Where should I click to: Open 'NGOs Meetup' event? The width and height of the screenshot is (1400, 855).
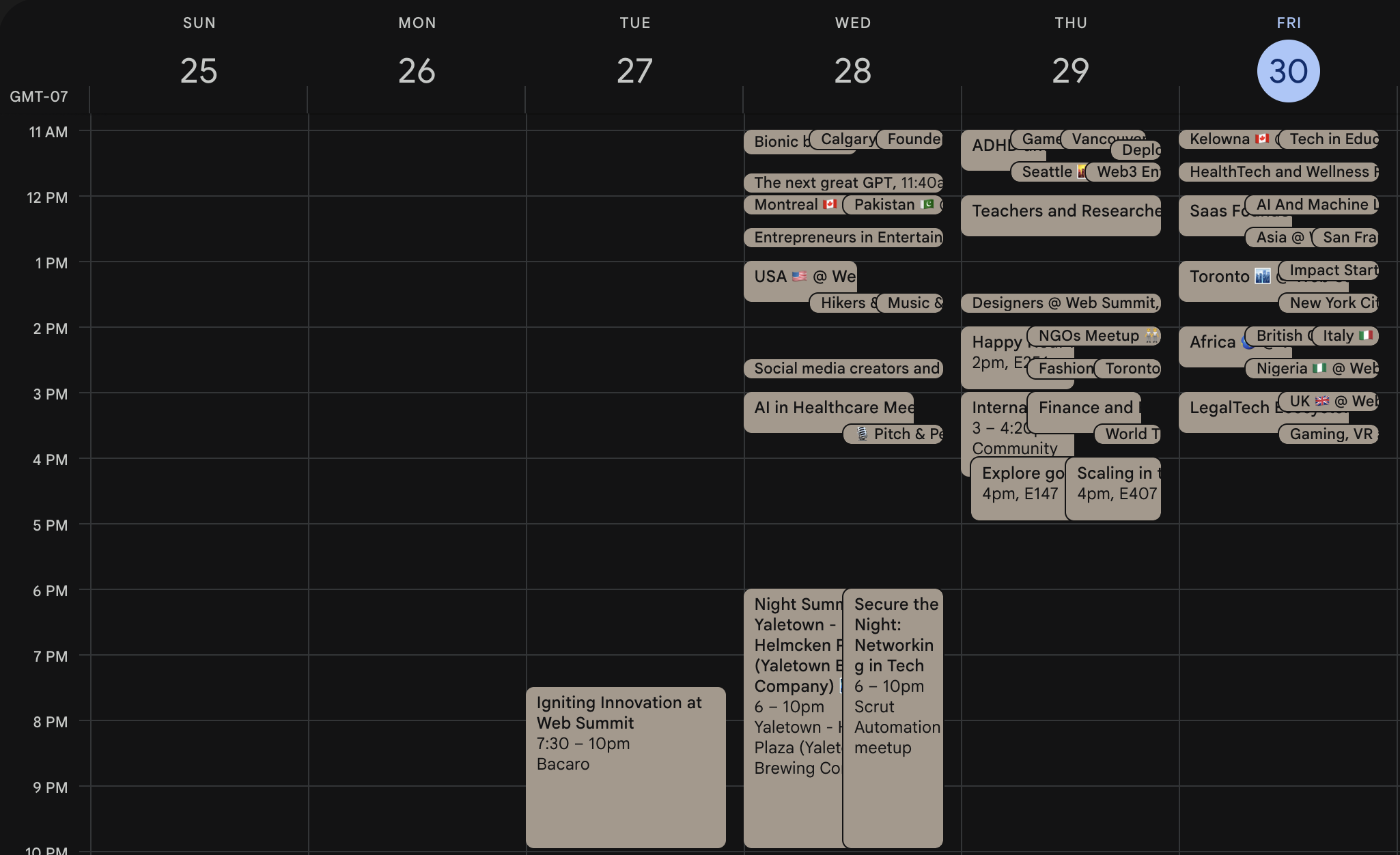(x=1093, y=335)
